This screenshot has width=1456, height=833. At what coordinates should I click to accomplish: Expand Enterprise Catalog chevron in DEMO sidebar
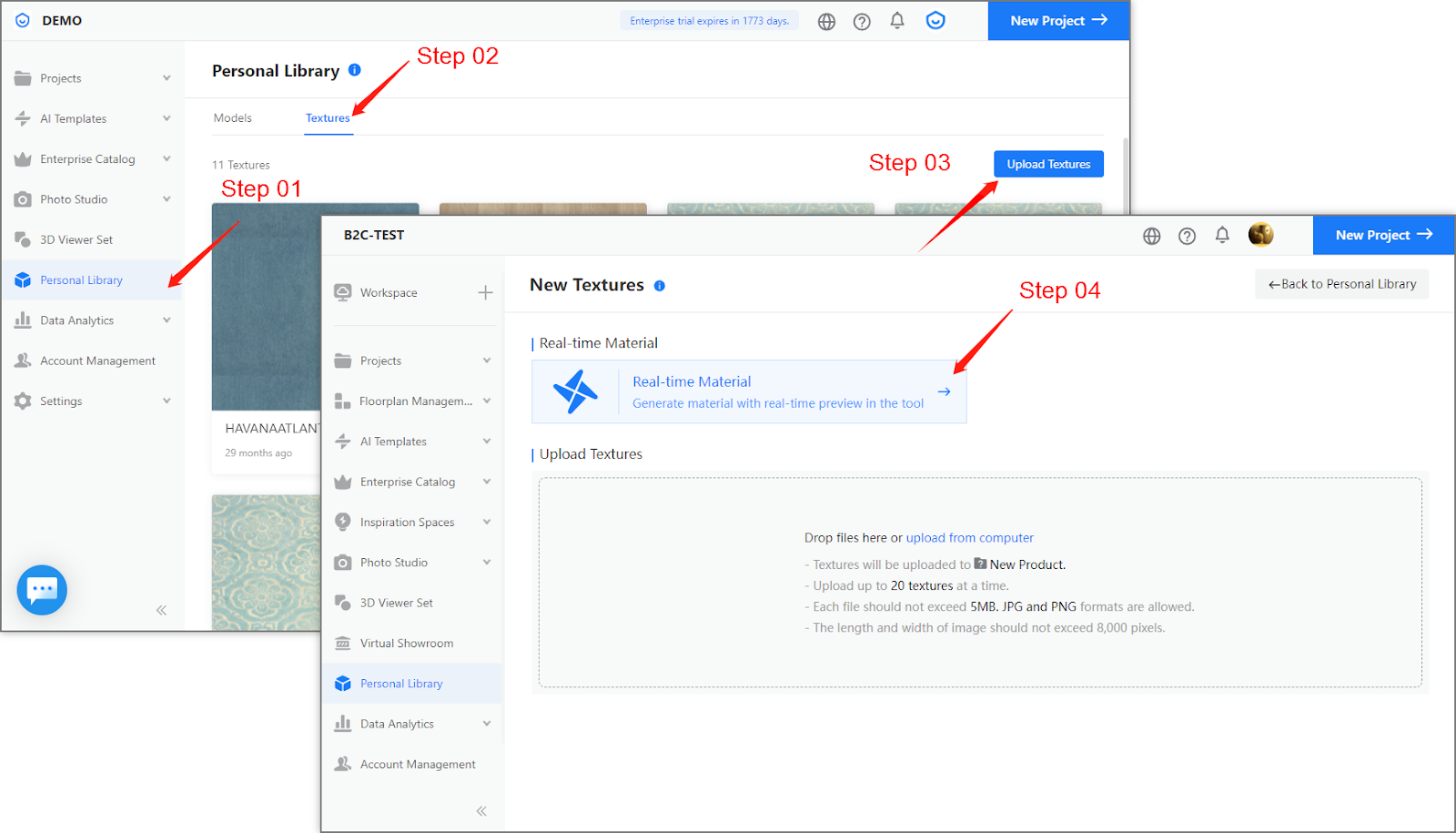167,158
